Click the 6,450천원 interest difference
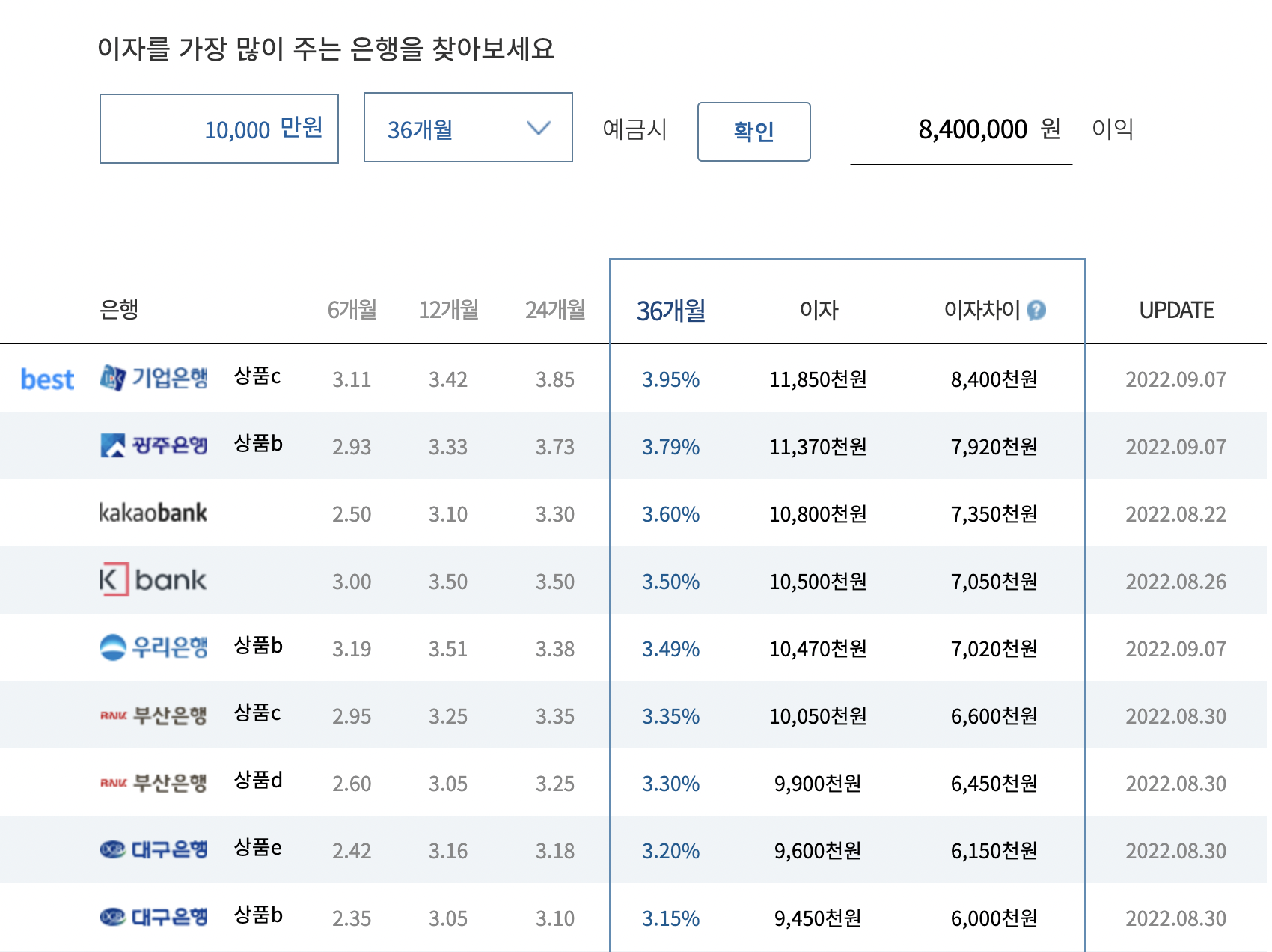The image size is (1272, 952). (994, 784)
